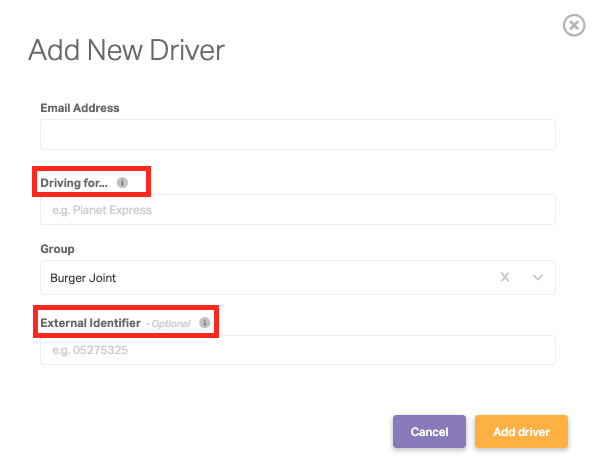
Task: Click the Driving for text field
Action: point(298,209)
